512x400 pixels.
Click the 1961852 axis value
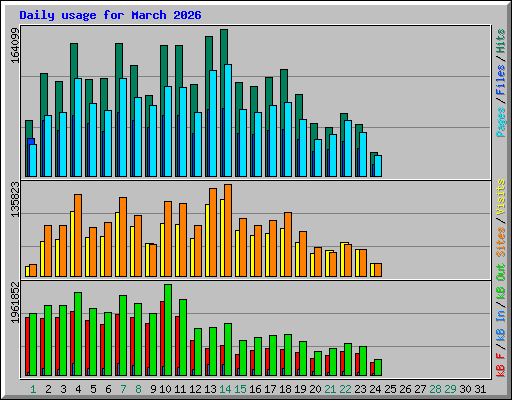[15, 302]
